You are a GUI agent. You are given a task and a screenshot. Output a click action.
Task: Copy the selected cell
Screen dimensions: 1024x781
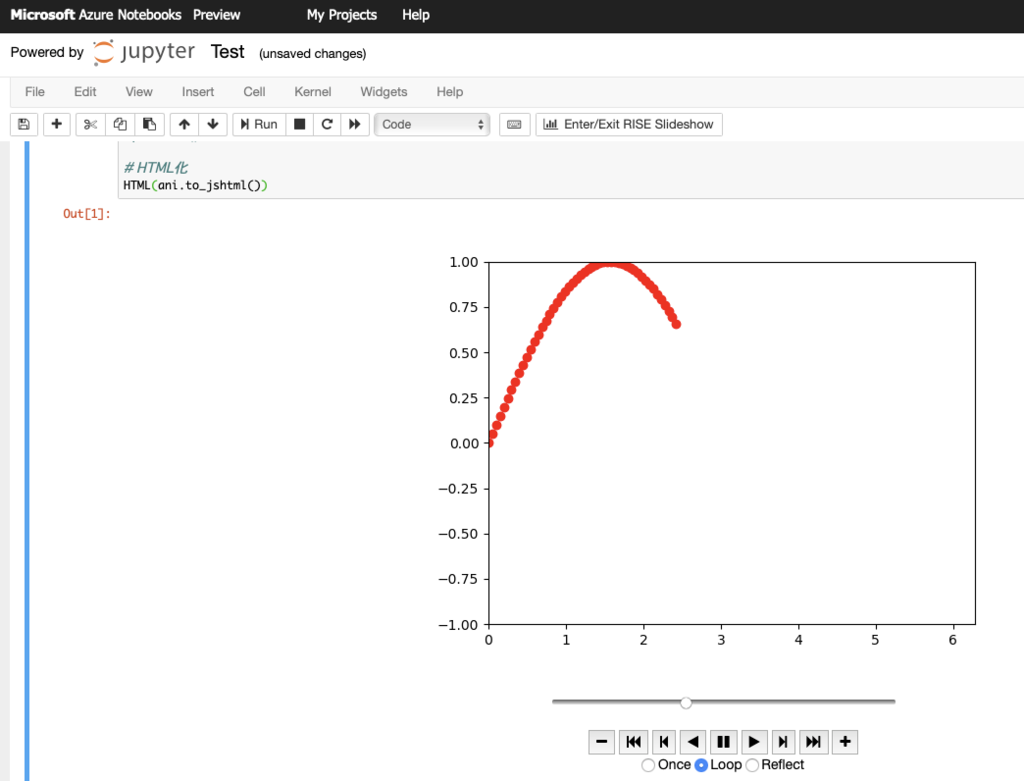[119, 124]
